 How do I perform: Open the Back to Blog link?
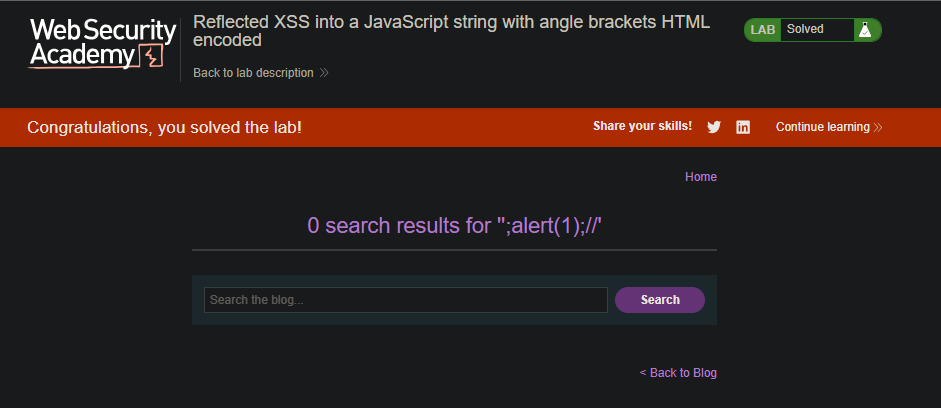[x=678, y=373]
